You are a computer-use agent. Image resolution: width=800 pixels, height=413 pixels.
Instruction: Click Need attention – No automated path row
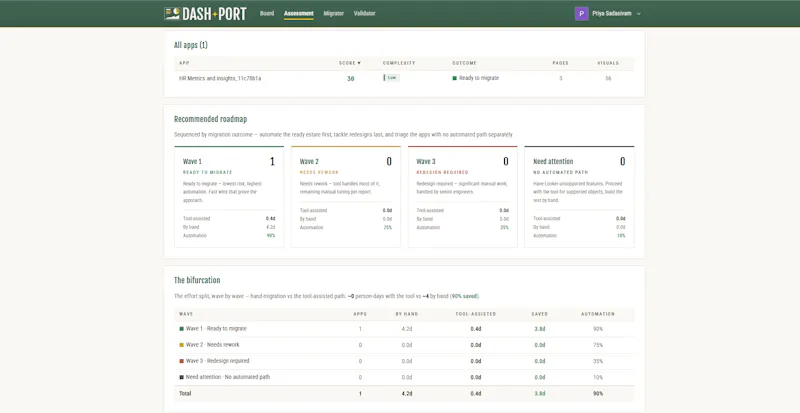(x=404, y=377)
